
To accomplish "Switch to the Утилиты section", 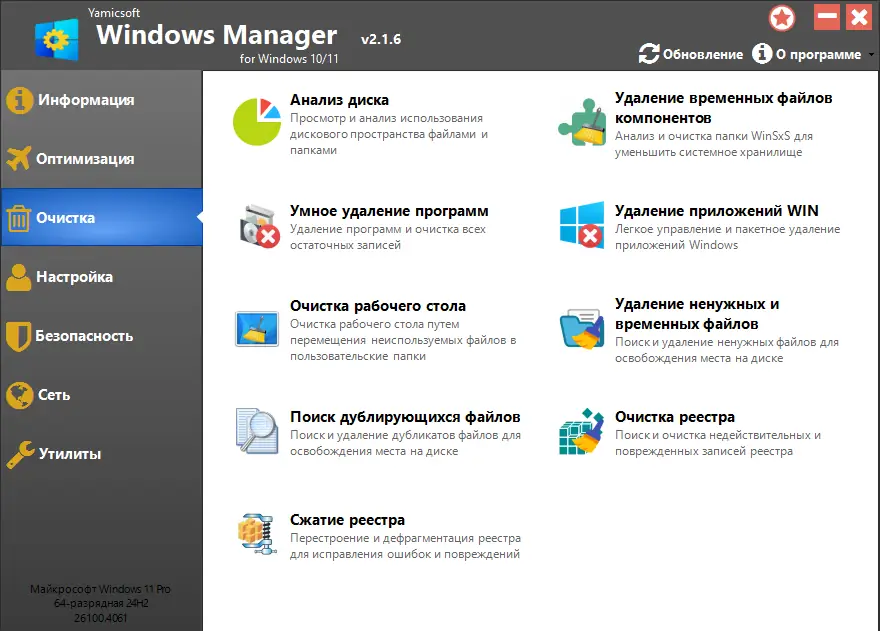I will coord(102,454).
